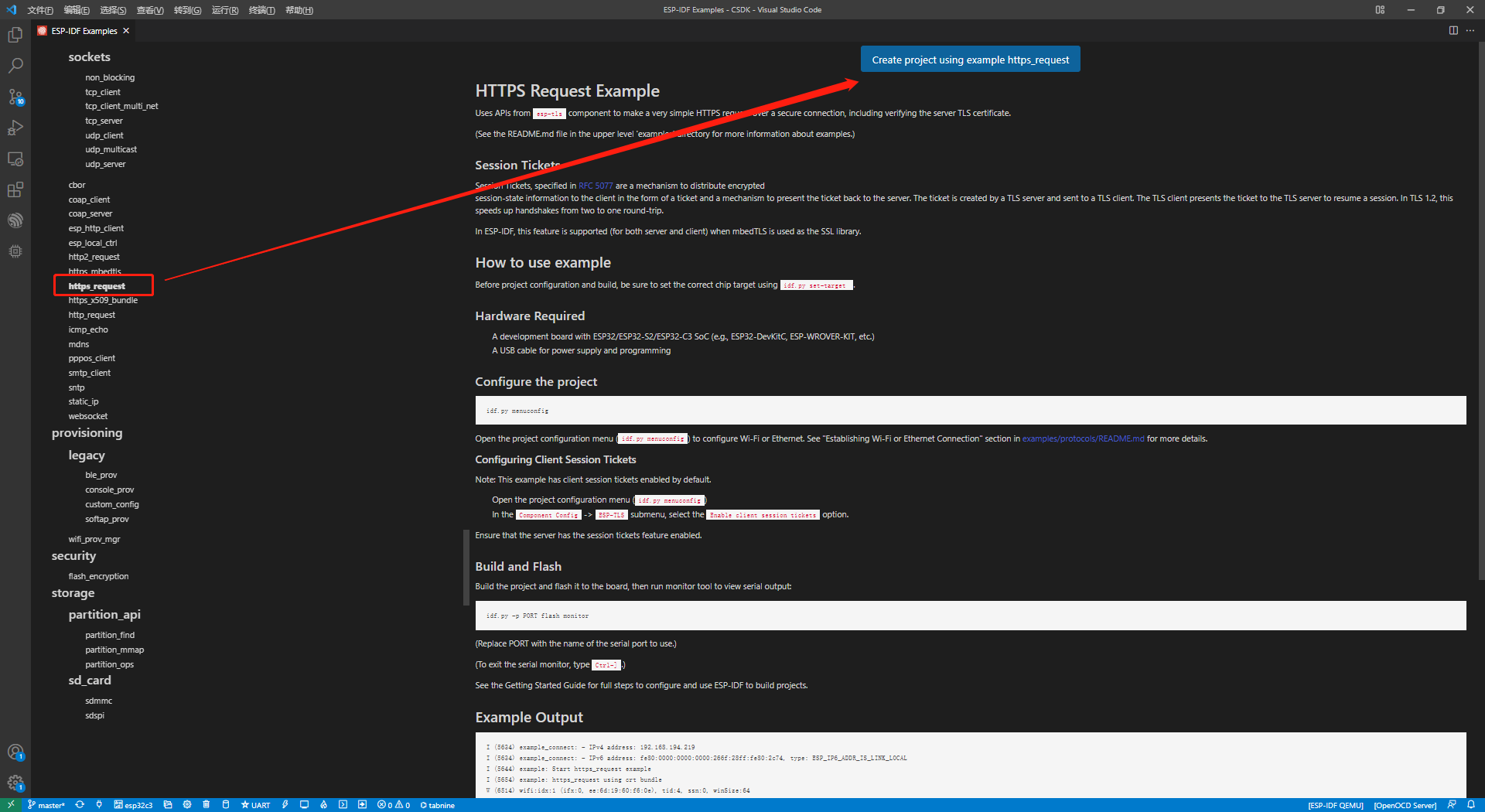
Task: Open the ESP-IDF Explorer (Espressif icon)
Action: (x=15, y=220)
